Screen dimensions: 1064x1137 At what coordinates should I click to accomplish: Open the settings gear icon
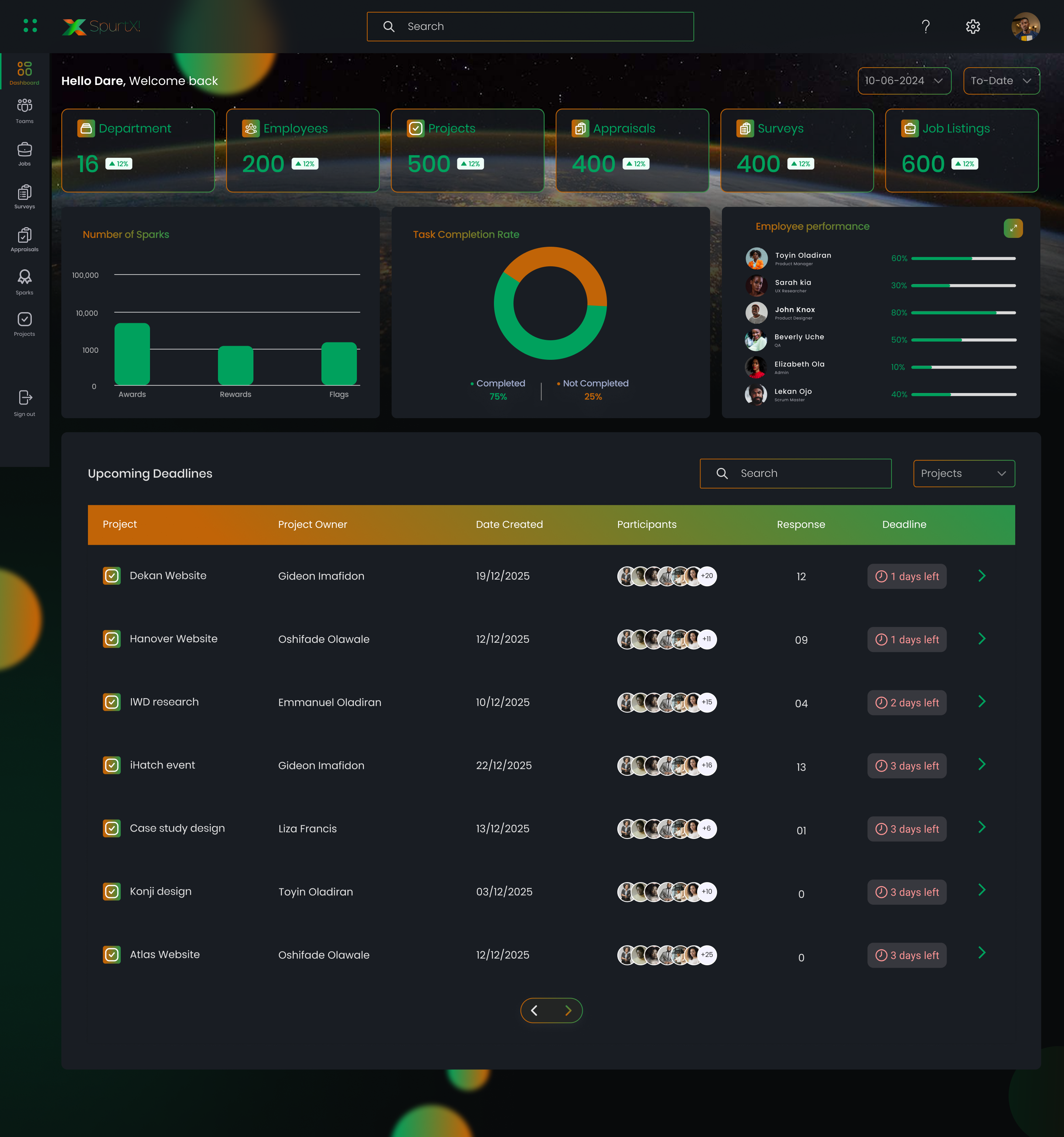coord(973,26)
